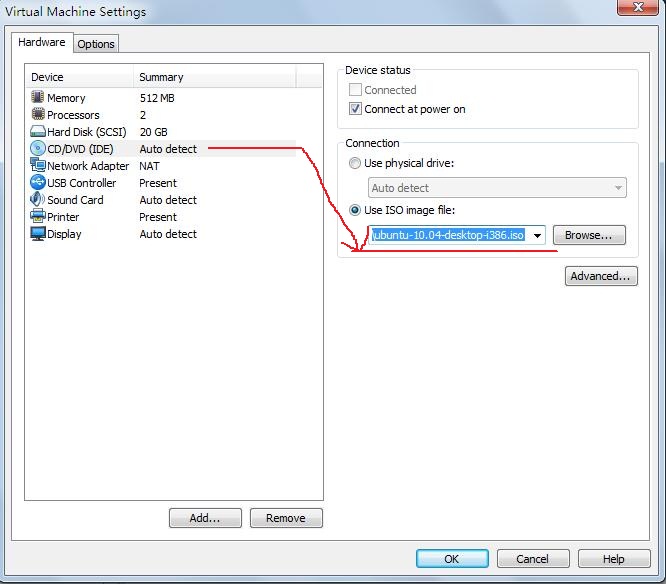Screen dimensions: 666x584
Task: Select the Memory row label
Action: [x=66, y=98]
